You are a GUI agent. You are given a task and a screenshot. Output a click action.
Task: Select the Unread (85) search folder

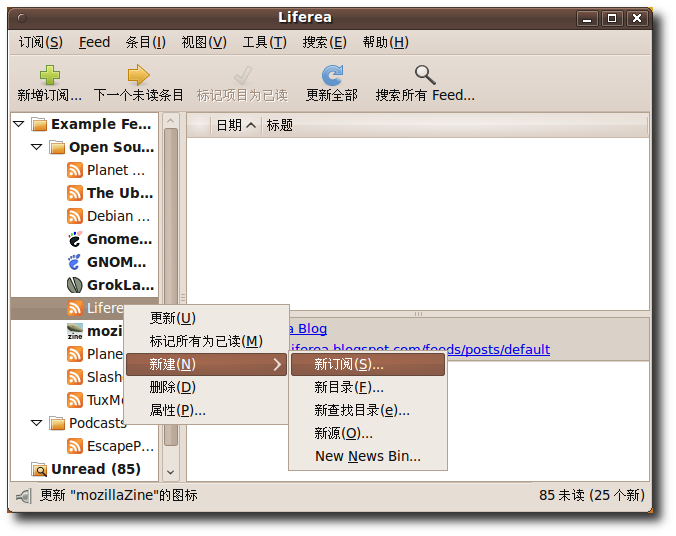(x=85, y=469)
